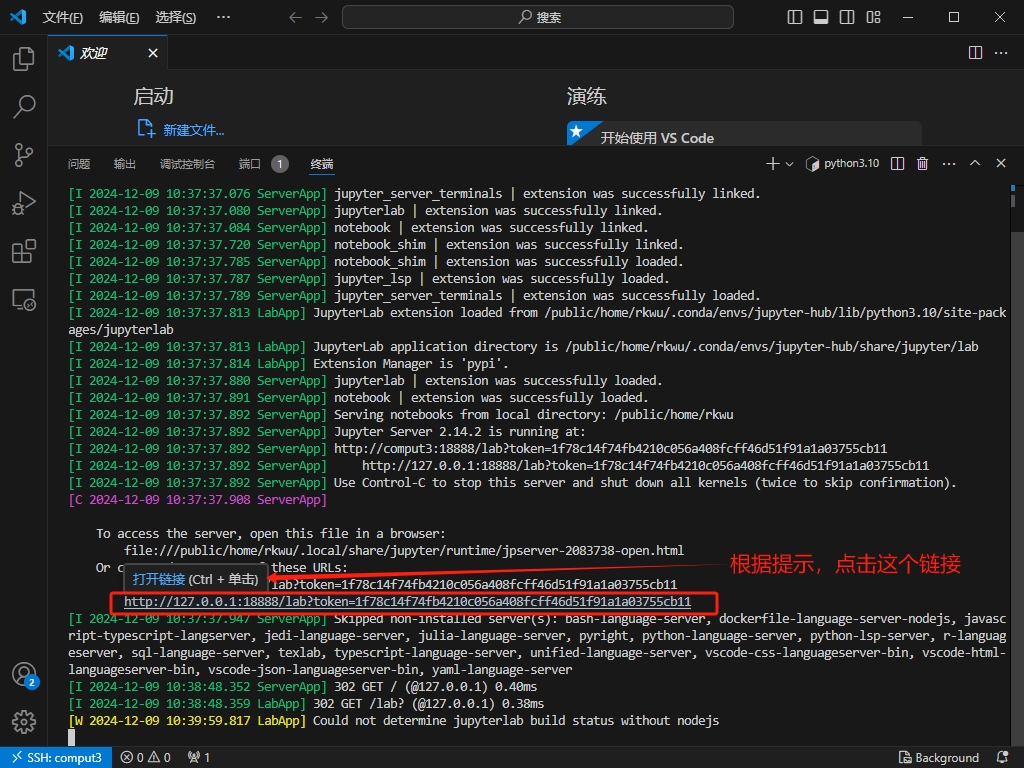Show errors and warnings from status bar
1024x768 pixels.
pos(146,757)
